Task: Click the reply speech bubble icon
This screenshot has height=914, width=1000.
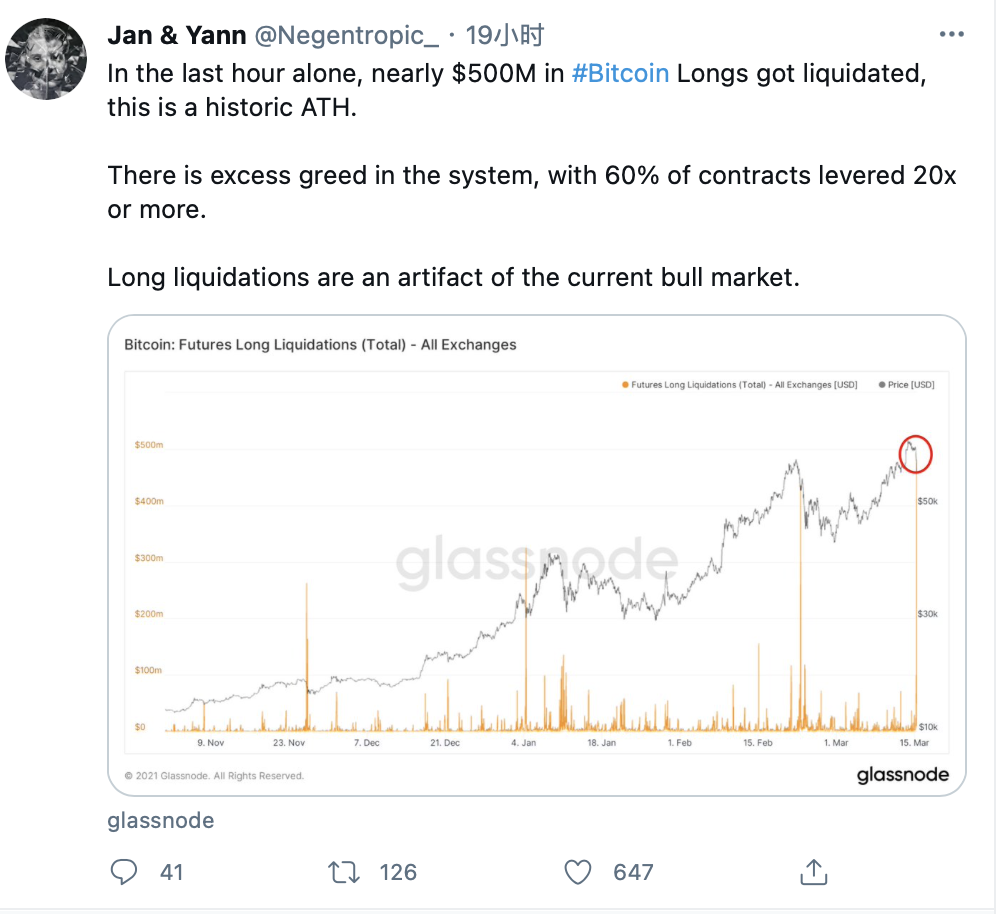Action: pos(124,872)
